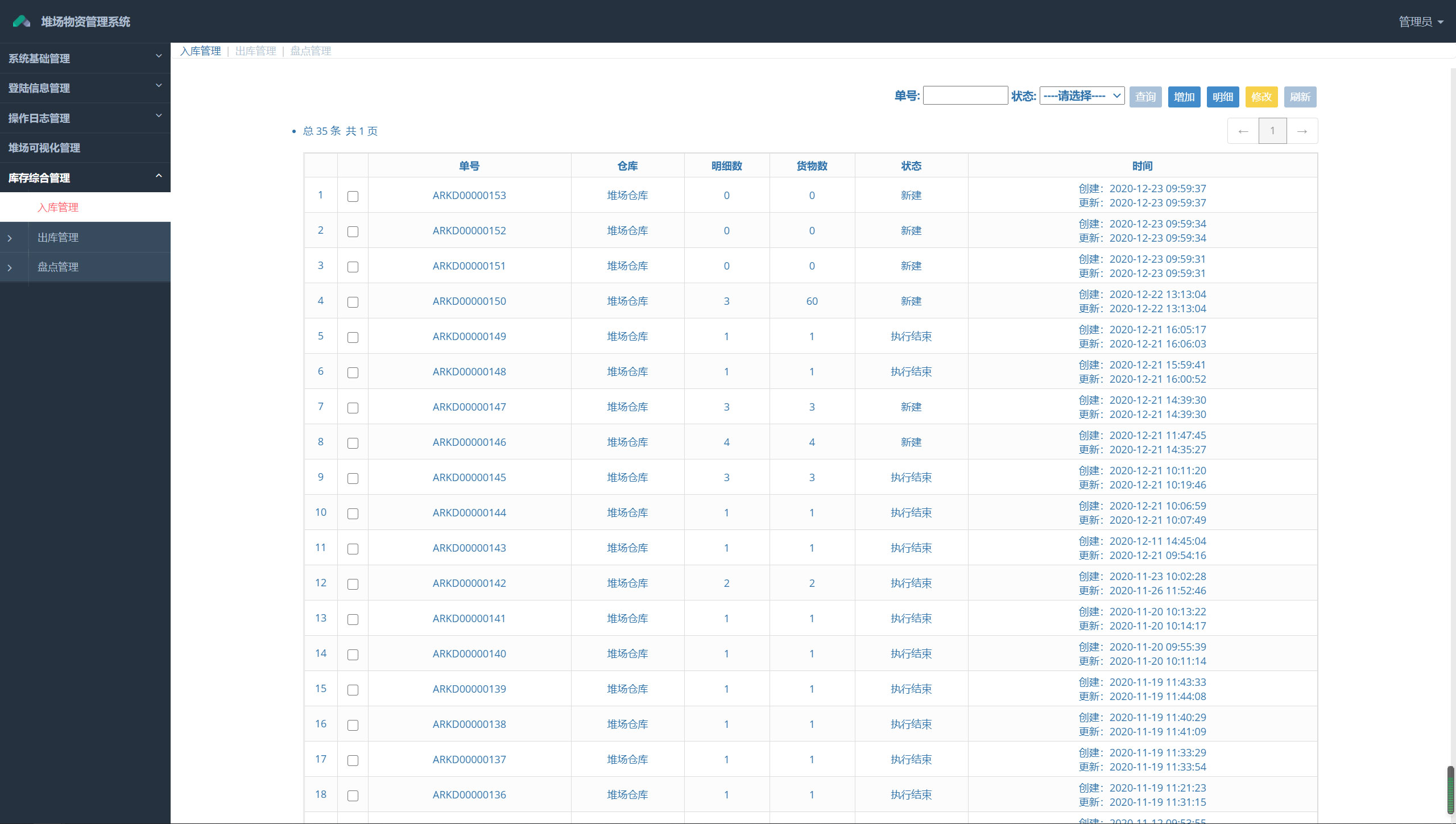
Task: Open 入库管理 navigation menu item
Action: pyautogui.click(x=57, y=207)
